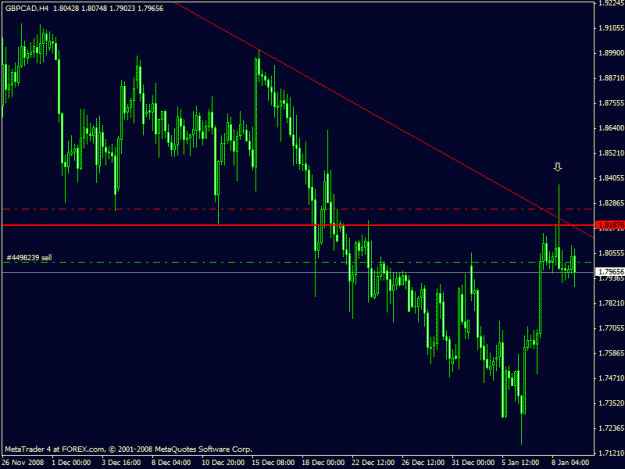
Task: Click the '1 Dec 00:00' time label
Action: click(x=71, y=463)
